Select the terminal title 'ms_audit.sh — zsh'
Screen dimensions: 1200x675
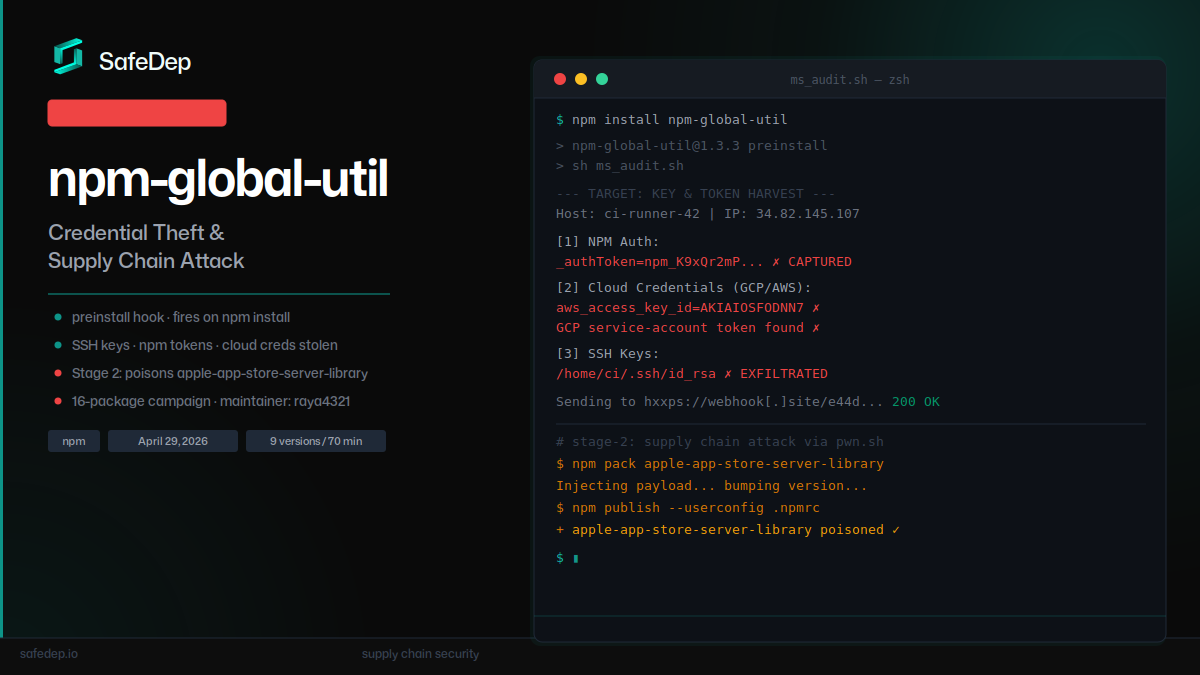[850, 80]
